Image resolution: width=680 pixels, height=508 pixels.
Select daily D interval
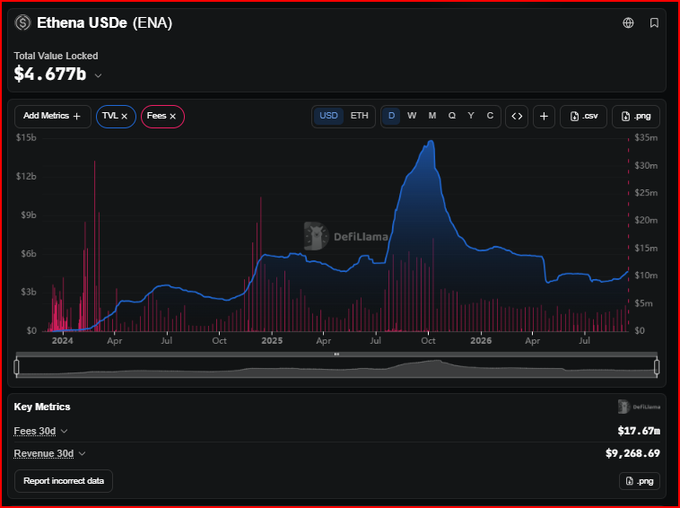tap(391, 116)
